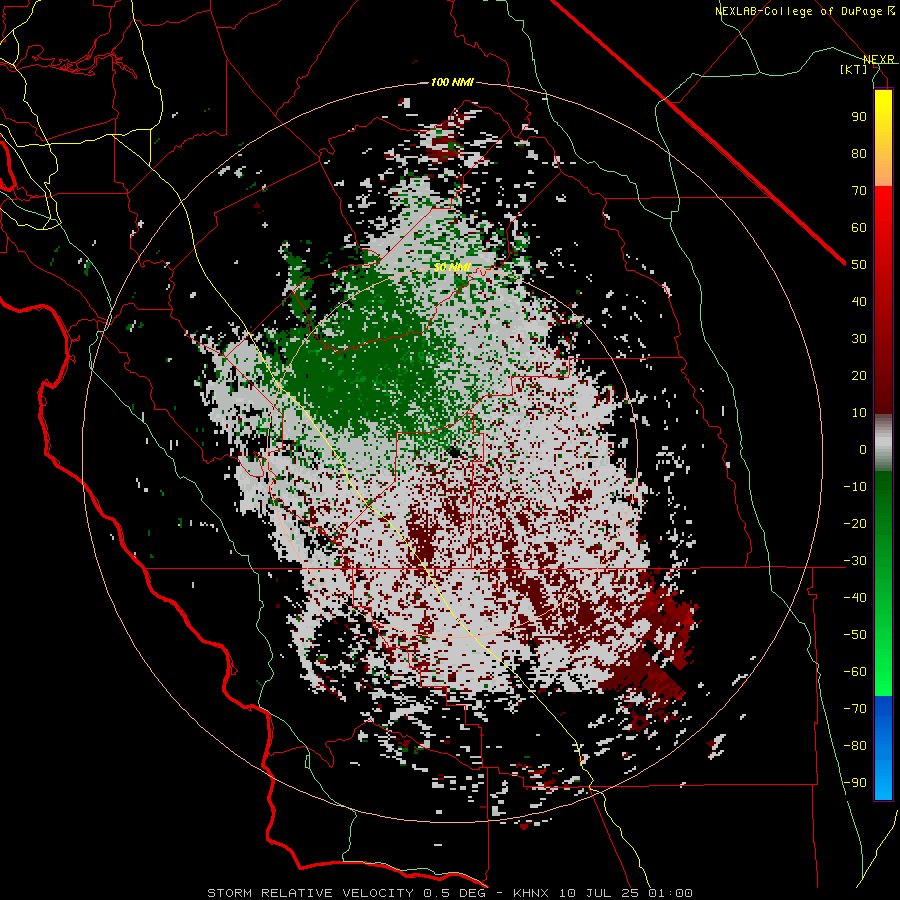This screenshot has height=900, width=900.
Task: Select the 40 value on velocity scale
Action: point(859,301)
